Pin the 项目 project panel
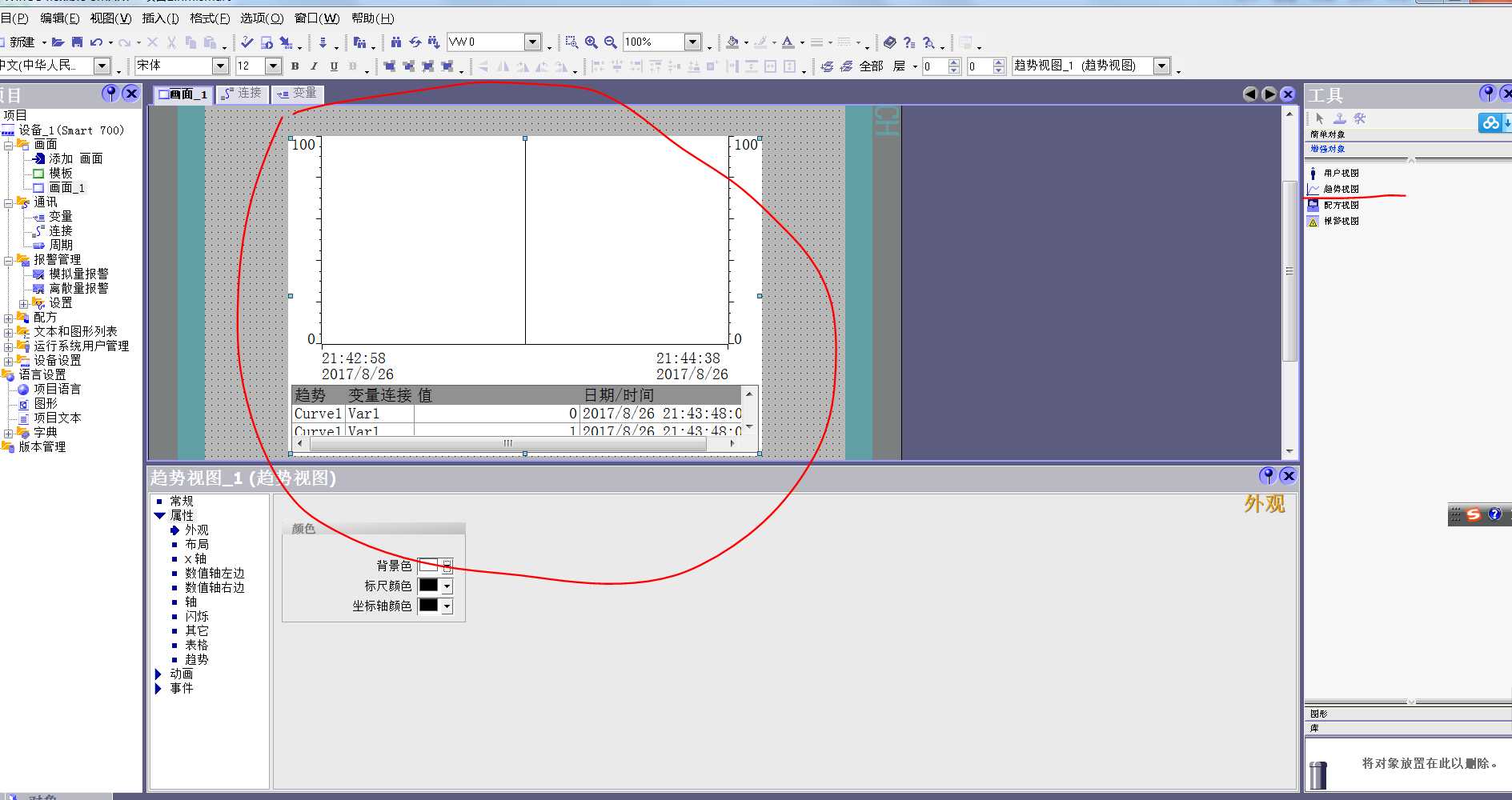 pos(110,94)
